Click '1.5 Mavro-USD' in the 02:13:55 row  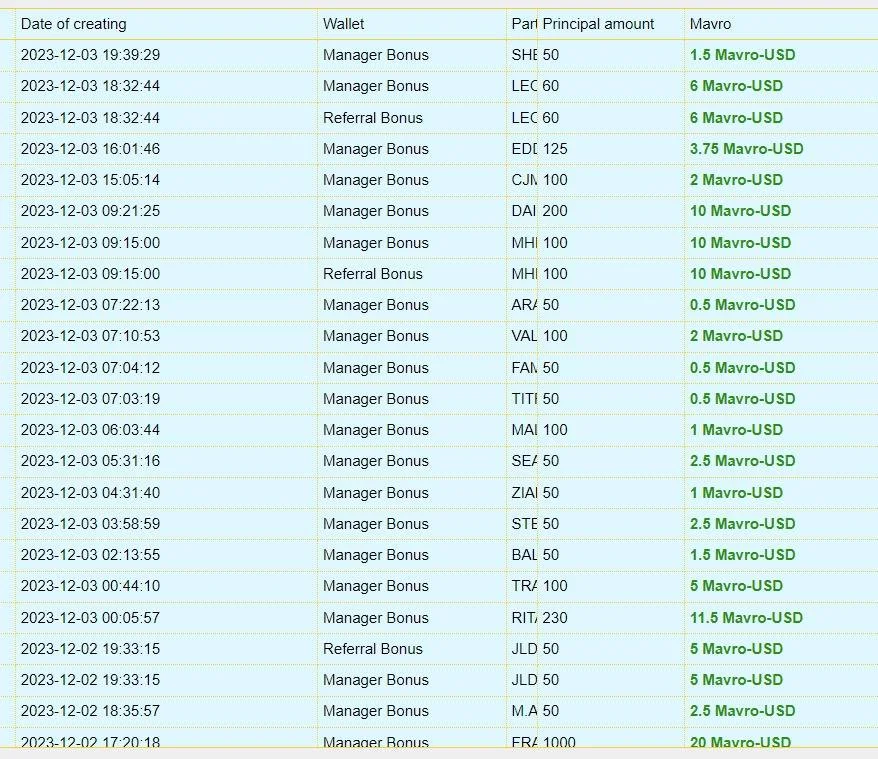pos(742,555)
